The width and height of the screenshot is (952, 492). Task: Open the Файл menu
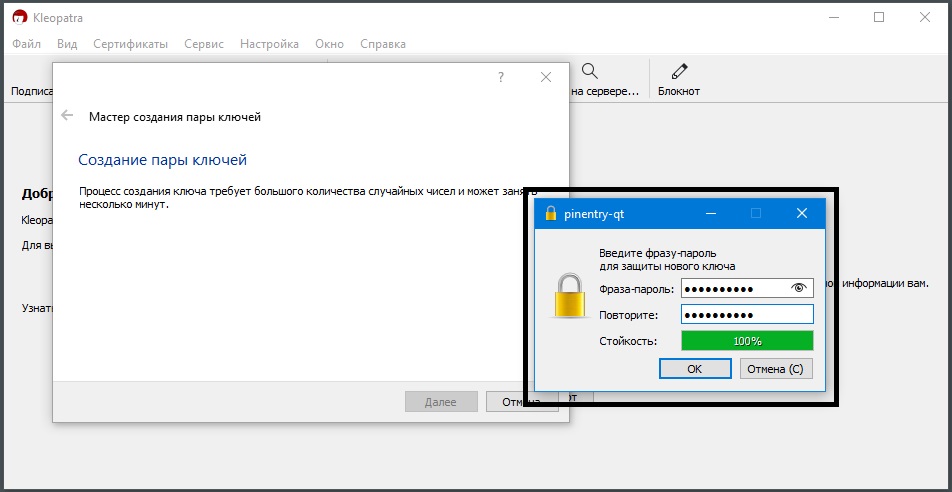tap(27, 44)
